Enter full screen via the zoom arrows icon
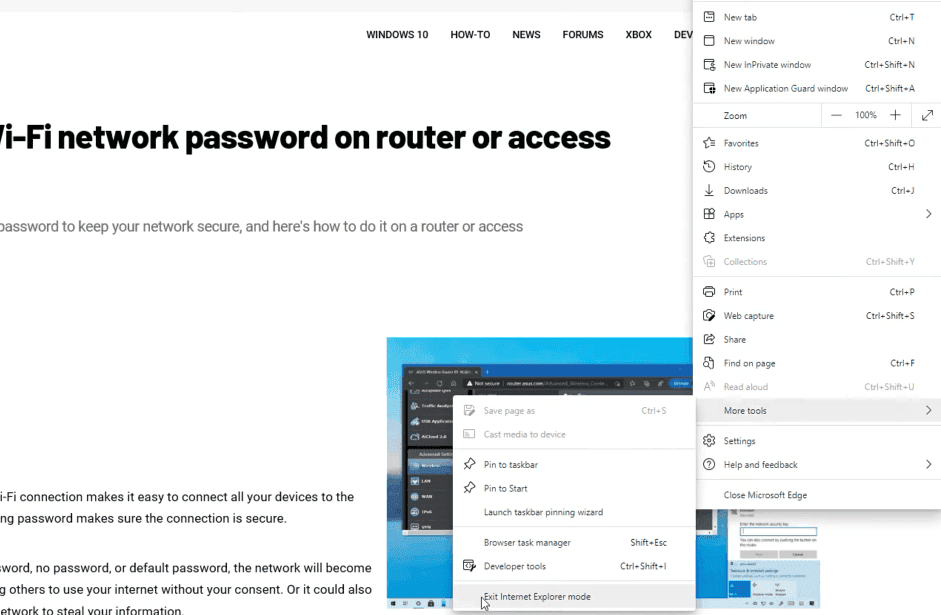941x615 pixels. click(x=927, y=115)
